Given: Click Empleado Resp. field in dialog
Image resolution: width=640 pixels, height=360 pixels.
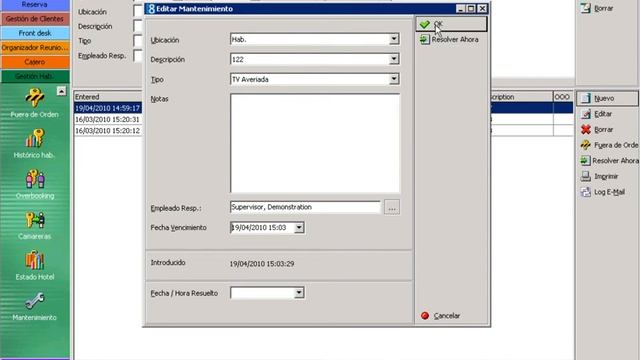Looking at the screenshot, I should pyautogui.click(x=305, y=207).
